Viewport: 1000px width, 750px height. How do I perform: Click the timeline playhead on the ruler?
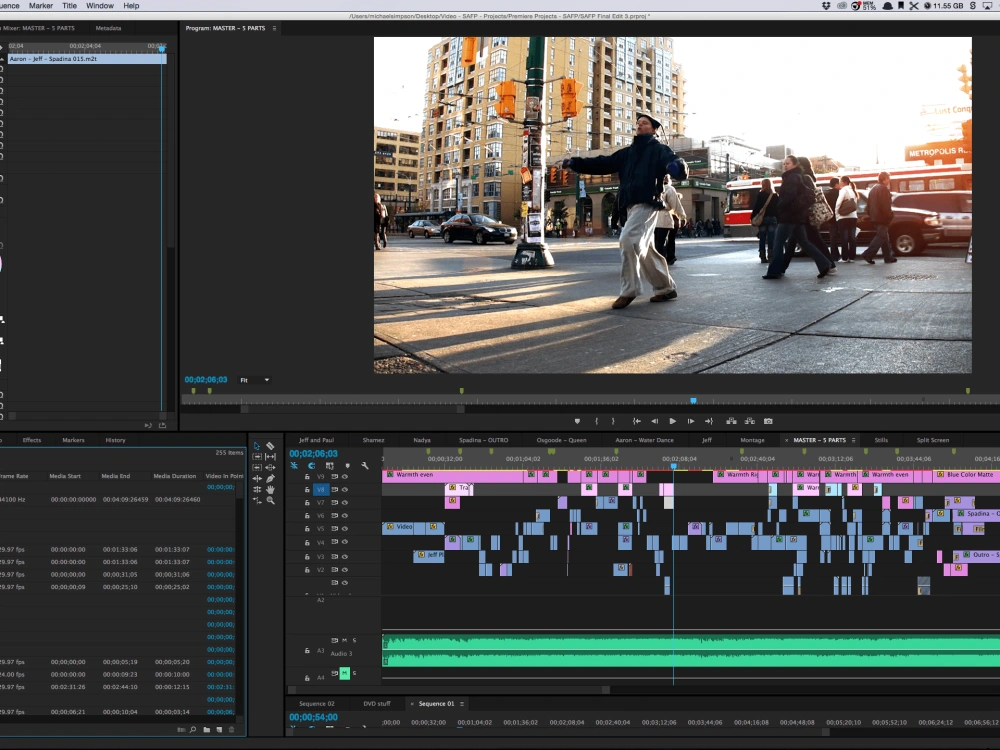tap(673, 466)
